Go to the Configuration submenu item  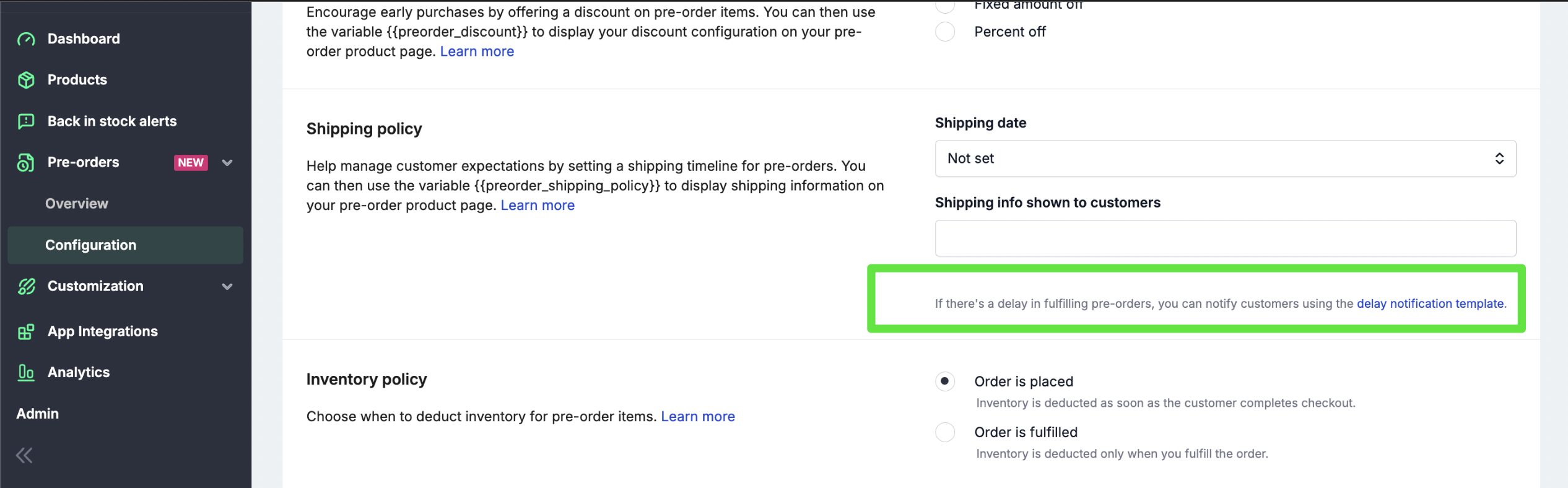(x=91, y=245)
